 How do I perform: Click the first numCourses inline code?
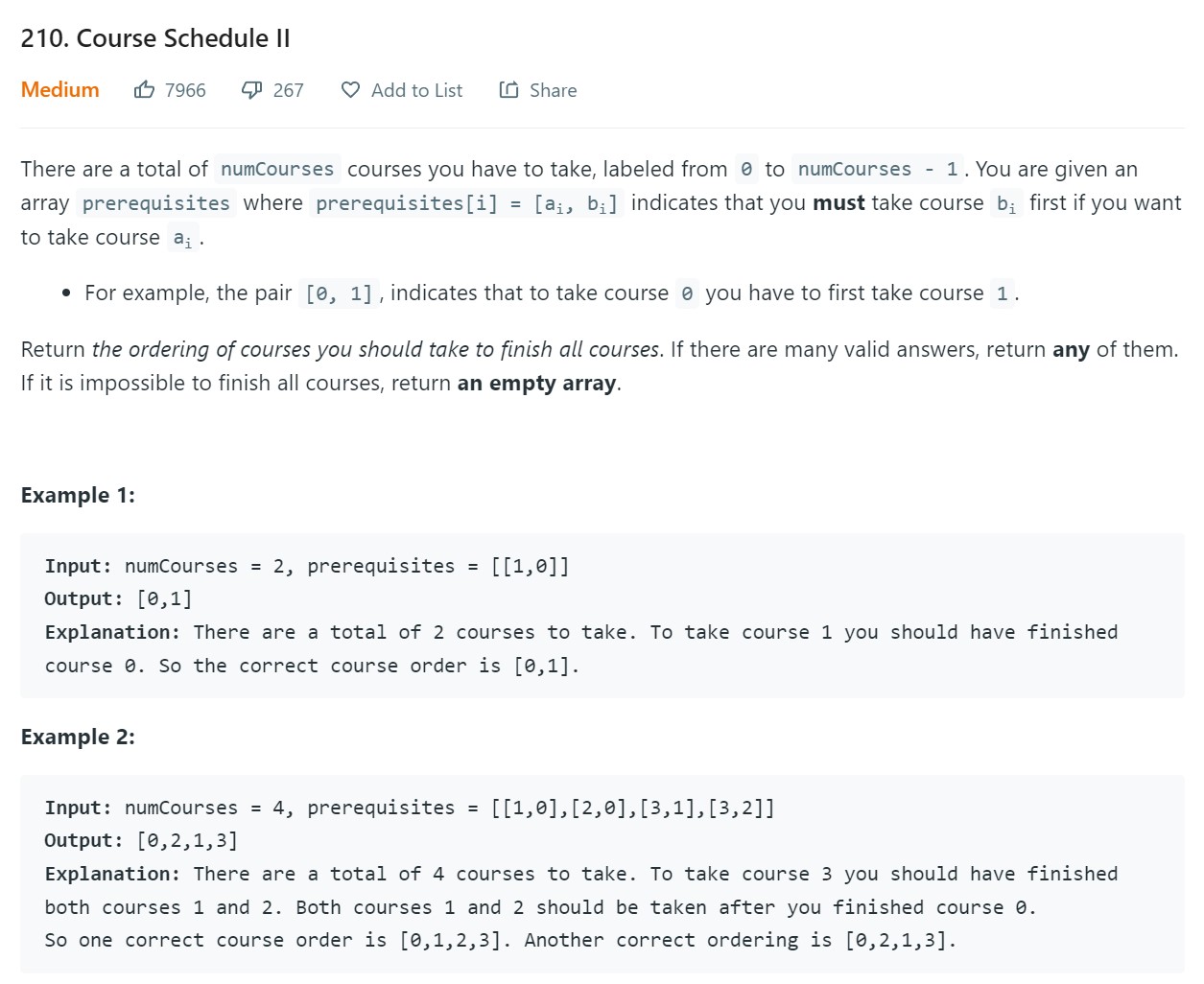(277, 170)
